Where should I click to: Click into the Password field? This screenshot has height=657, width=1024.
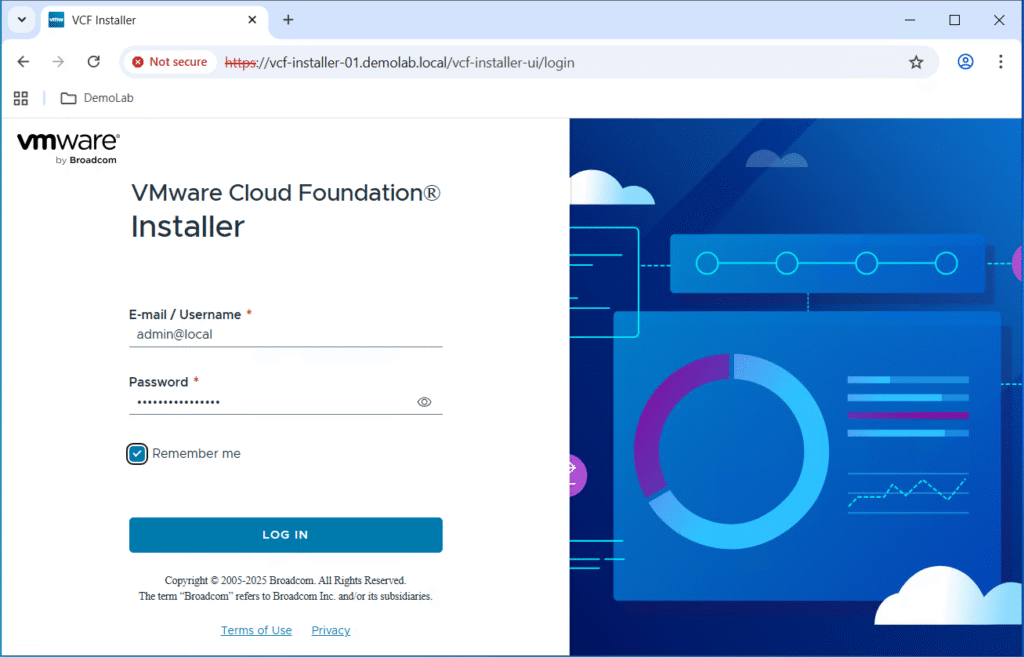pyautogui.click(x=270, y=402)
